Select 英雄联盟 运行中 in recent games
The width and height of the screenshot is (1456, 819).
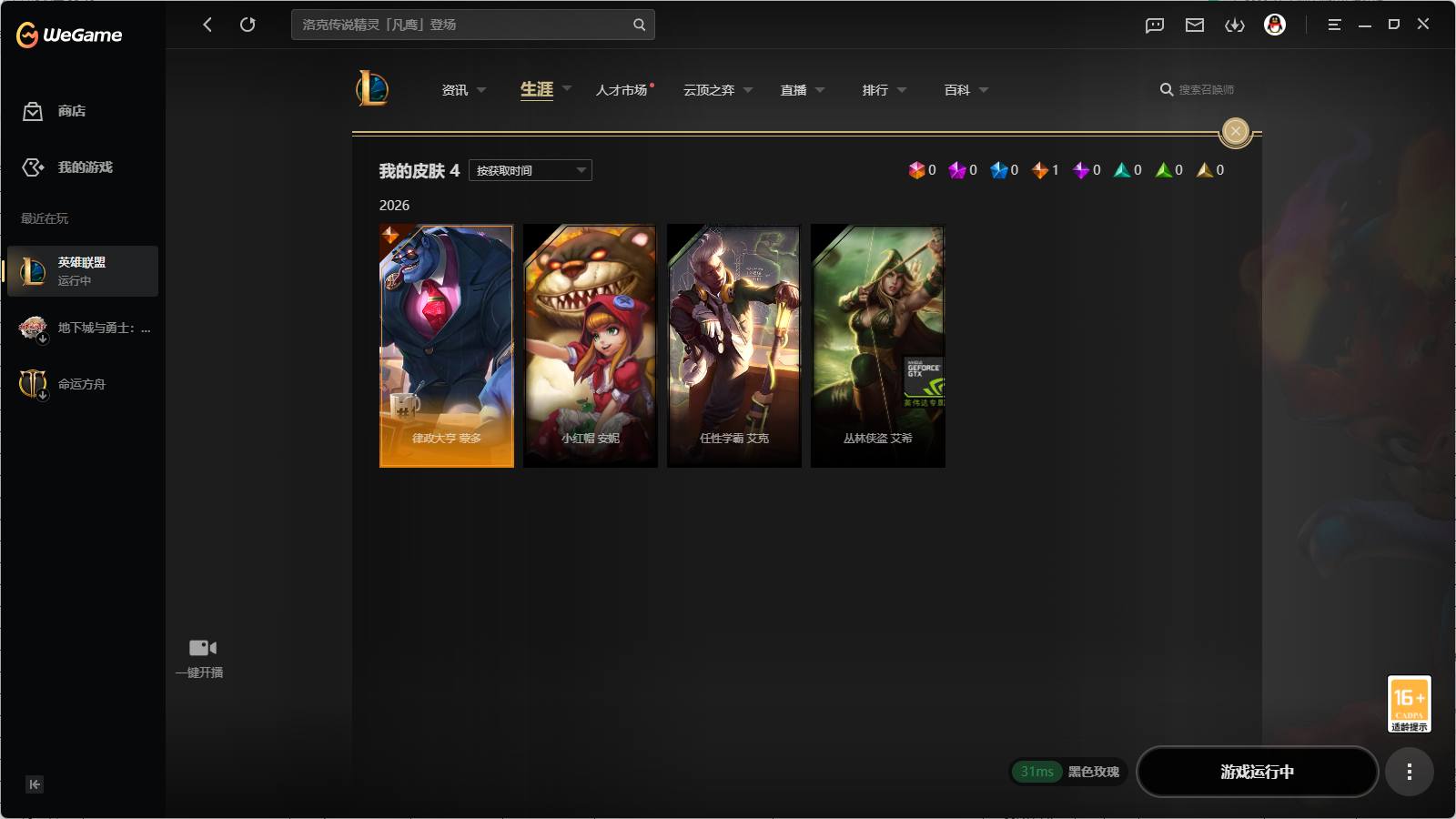(x=83, y=271)
